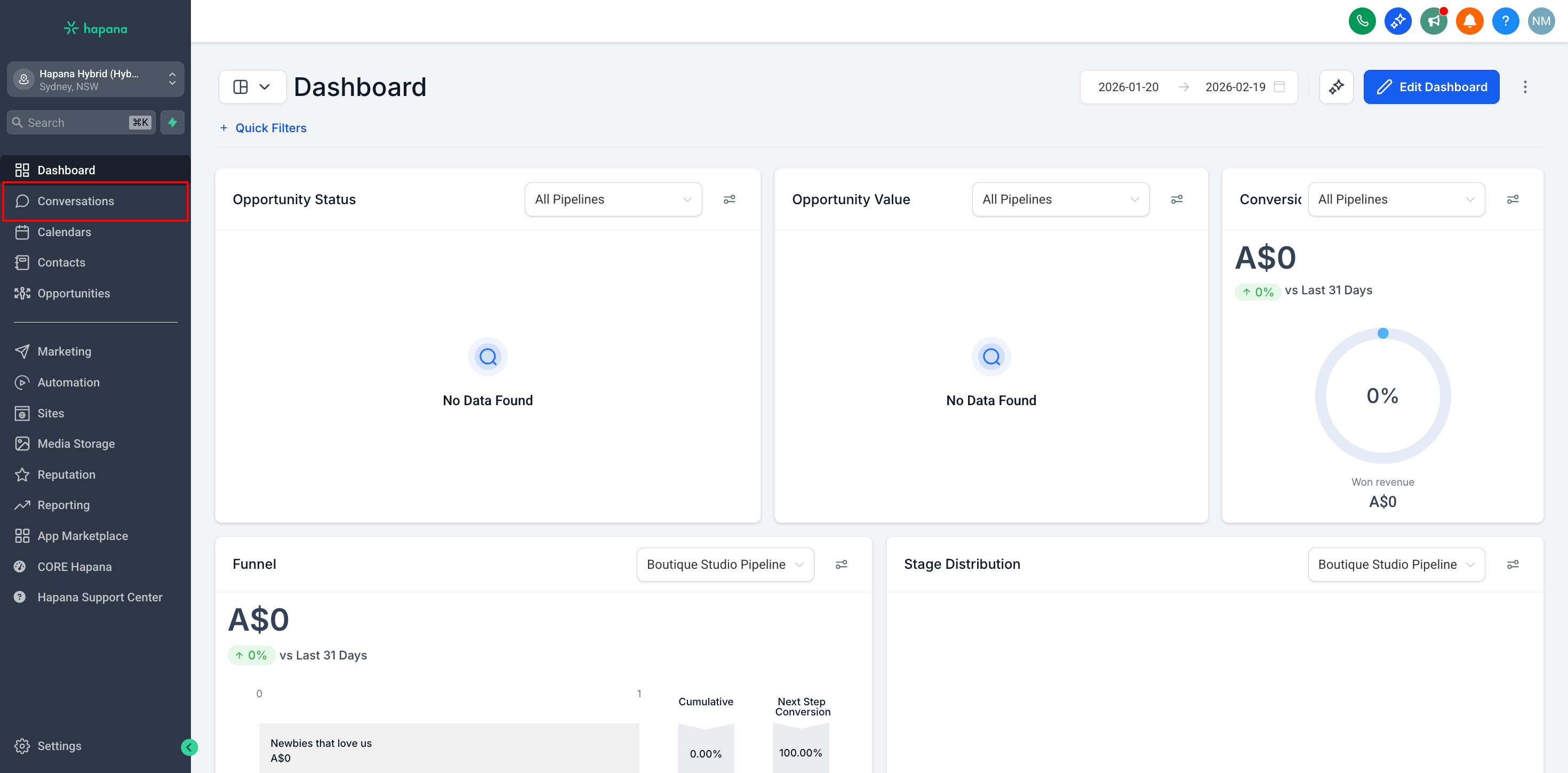Viewport: 1568px width, 773px height.
Task: Open notifications bell icon
Action: click(1469, 21)
